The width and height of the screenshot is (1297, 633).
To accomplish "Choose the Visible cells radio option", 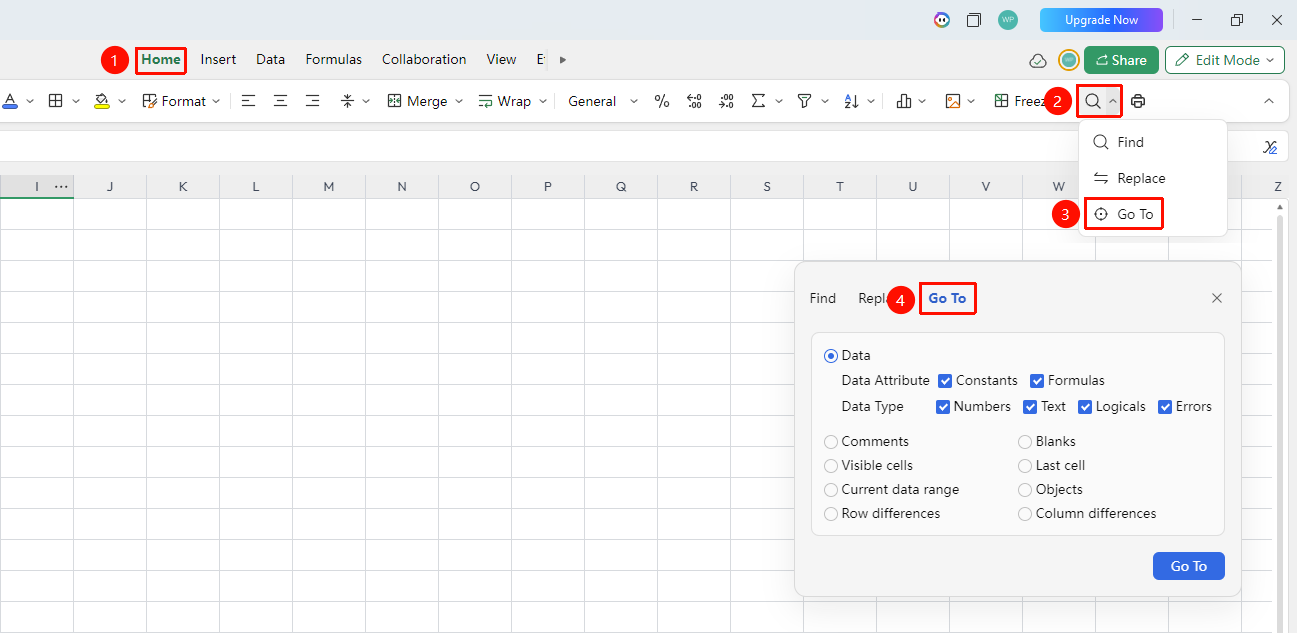I will click(x=831, y=466).
